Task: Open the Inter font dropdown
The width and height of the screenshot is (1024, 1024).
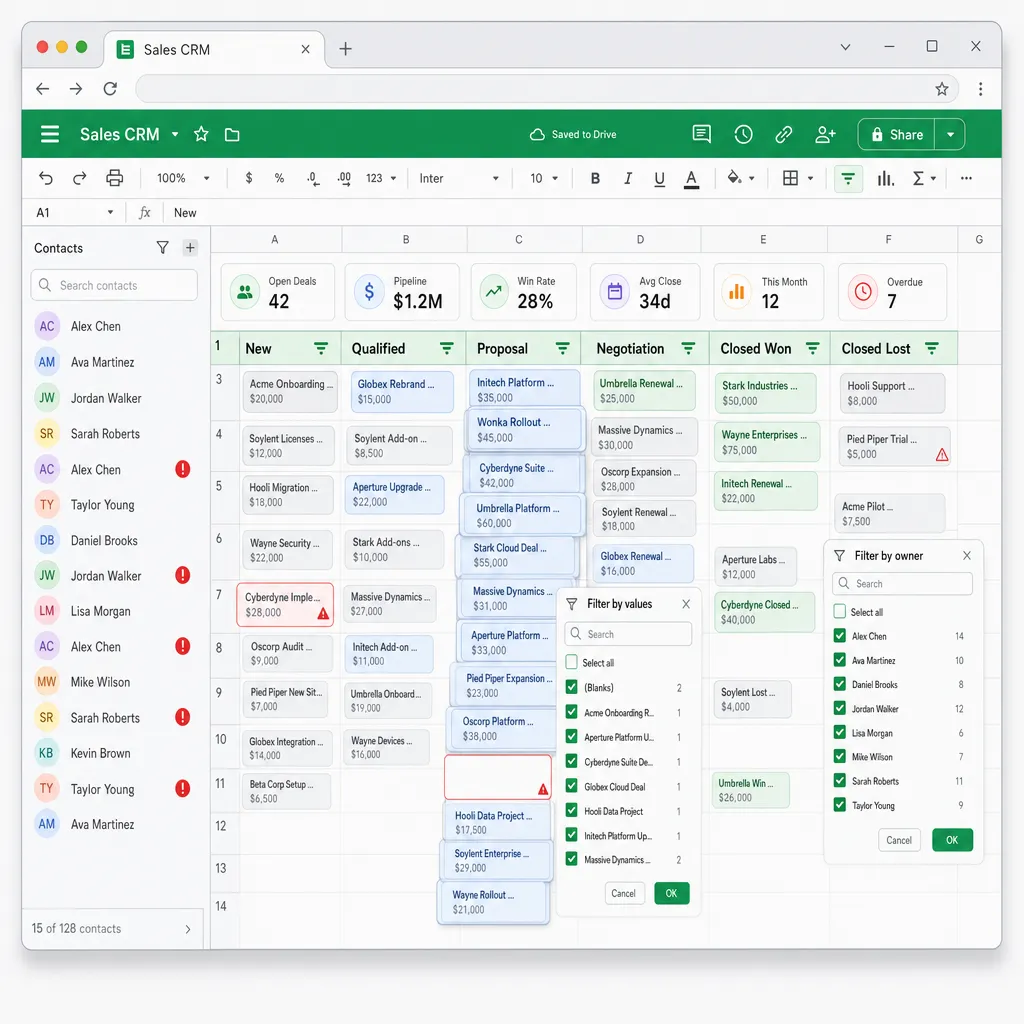Action: coord(459,178)
